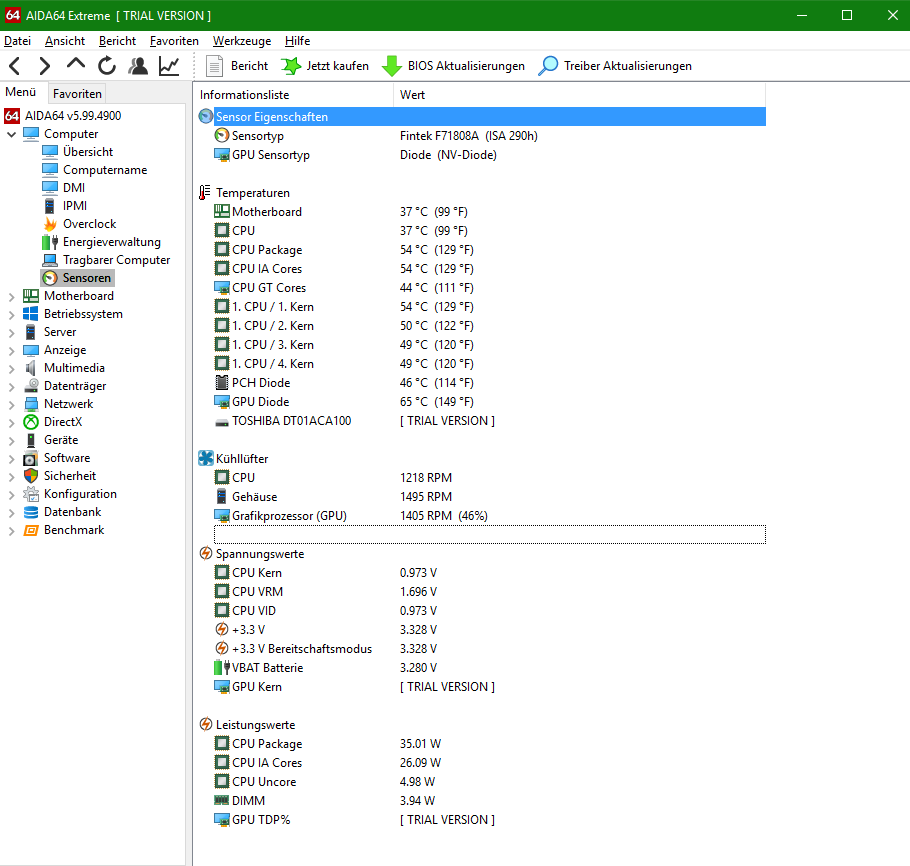
Task: Open the Datei menu
Action: [x=17, y=41]
